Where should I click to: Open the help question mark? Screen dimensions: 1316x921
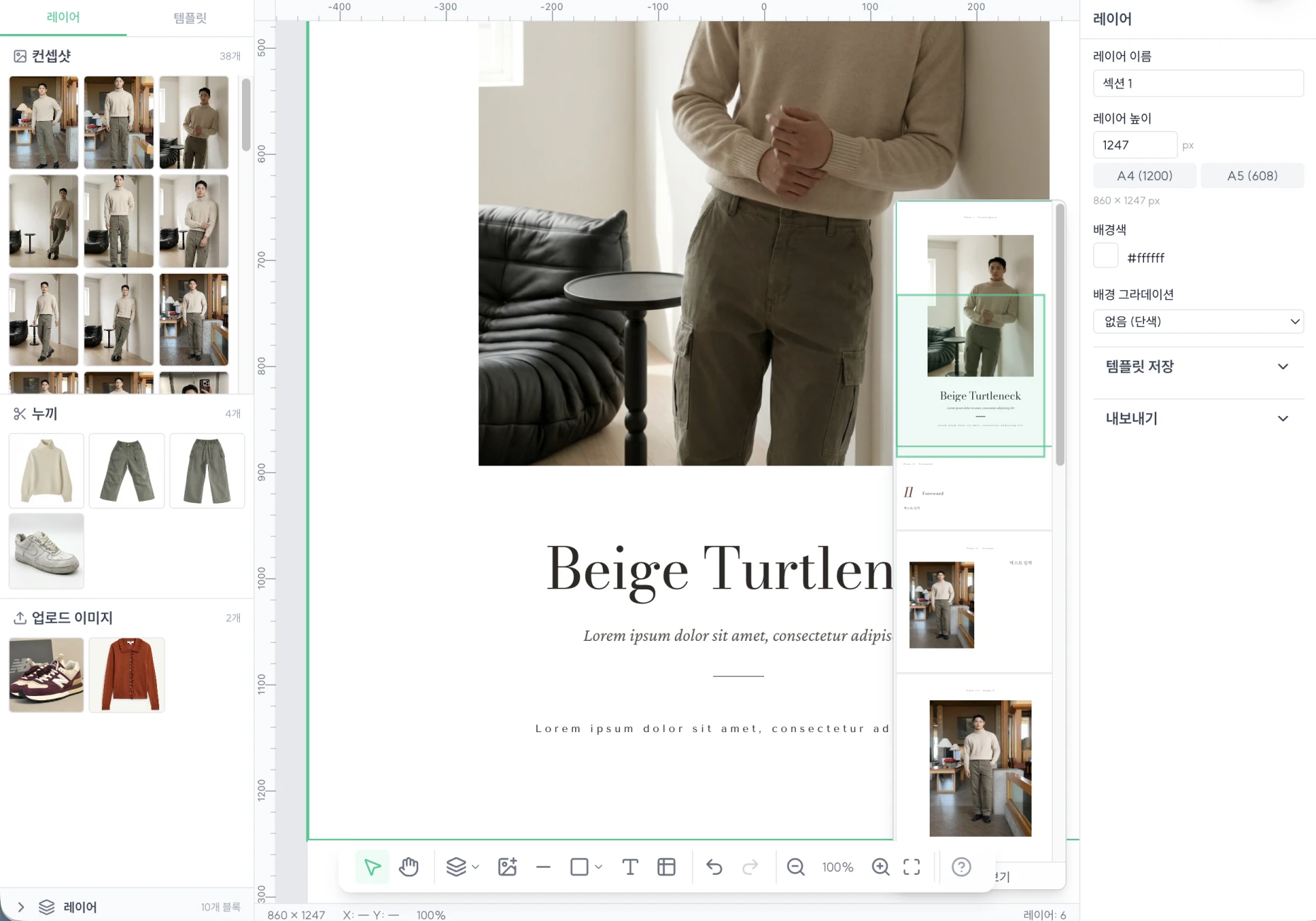tap(962, 867)
